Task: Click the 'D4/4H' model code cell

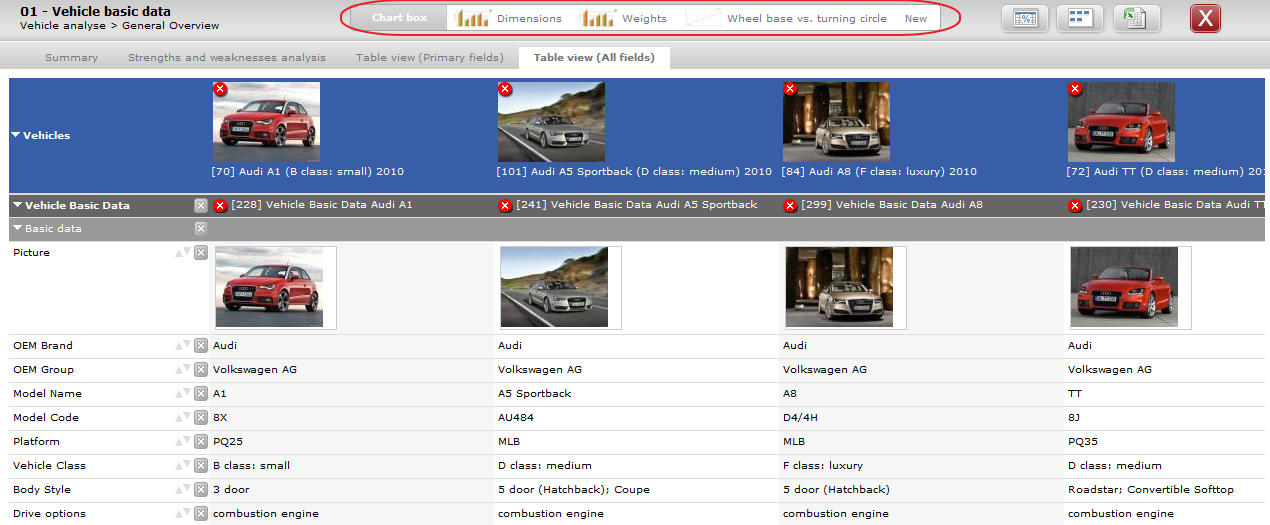Action: 801,418
